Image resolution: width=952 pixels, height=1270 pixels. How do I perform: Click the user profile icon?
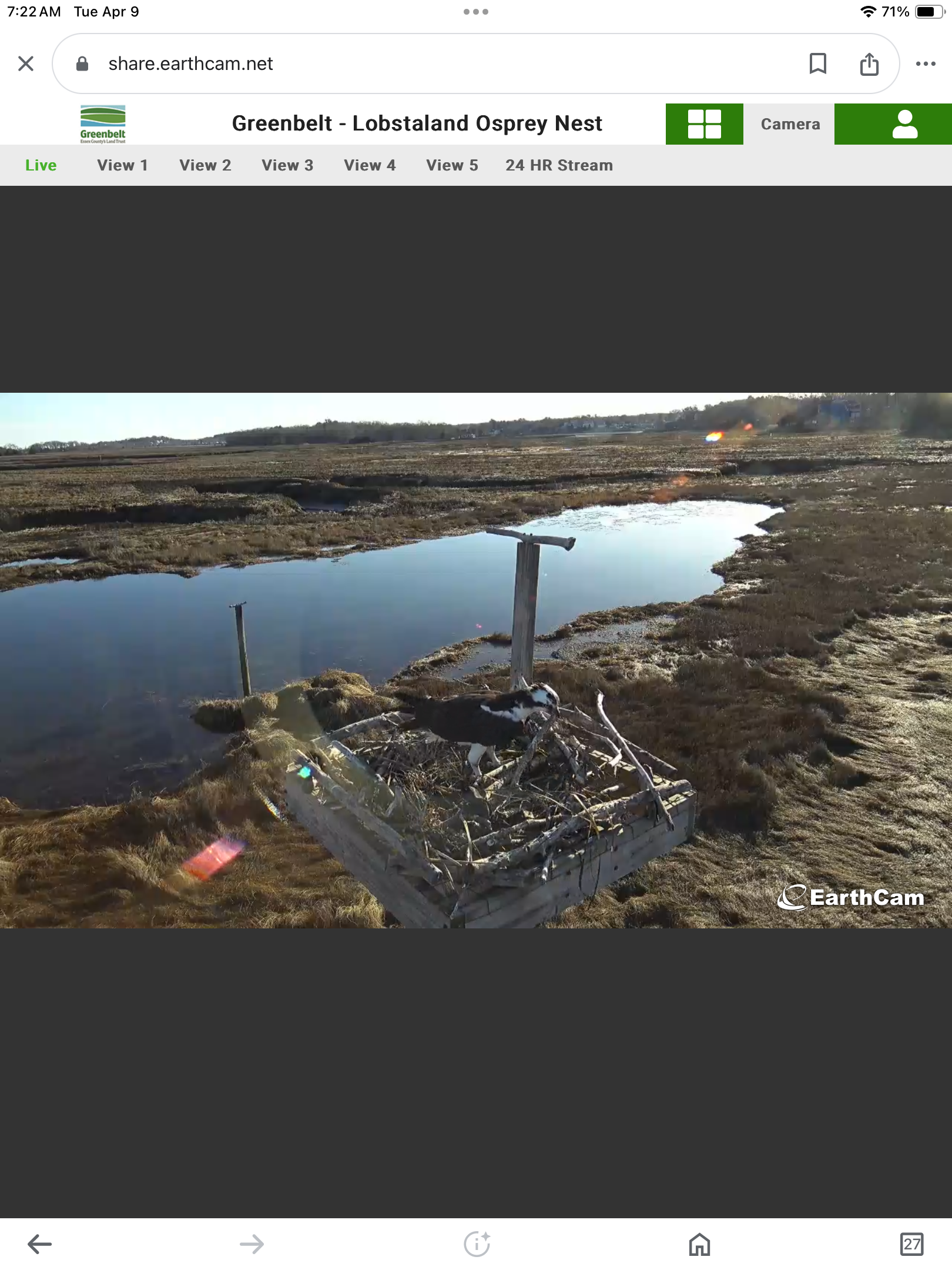[x=904, y=124]
